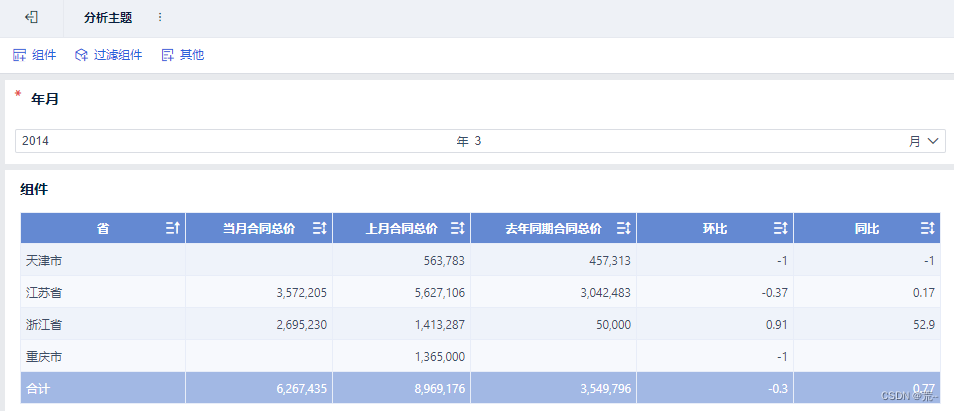Open the three-dot menu beside 分析主题
The width and height of the screenshot is (954, 411).
pos(160,18)
